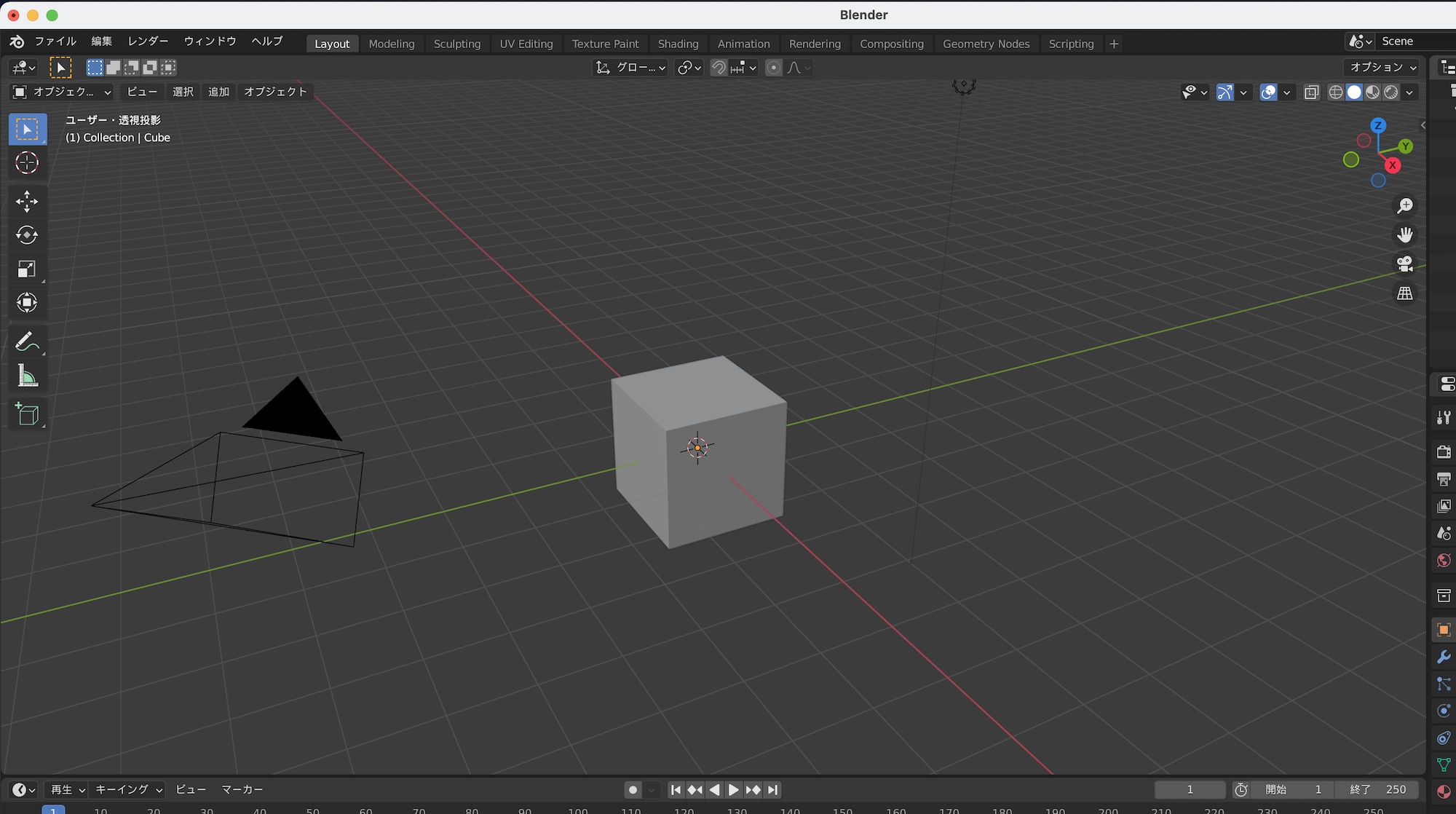Switch to the Sculpting workspace tab
Image resolution: width=1456 pixels, height=814 pixels.
[456, 44]
